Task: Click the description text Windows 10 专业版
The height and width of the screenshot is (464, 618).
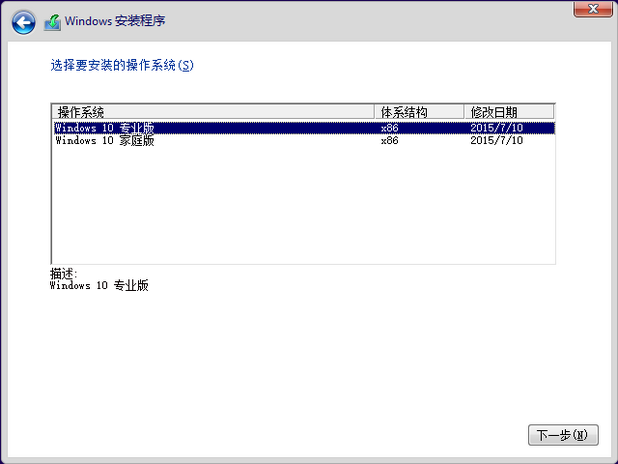Action: [99, 285]
